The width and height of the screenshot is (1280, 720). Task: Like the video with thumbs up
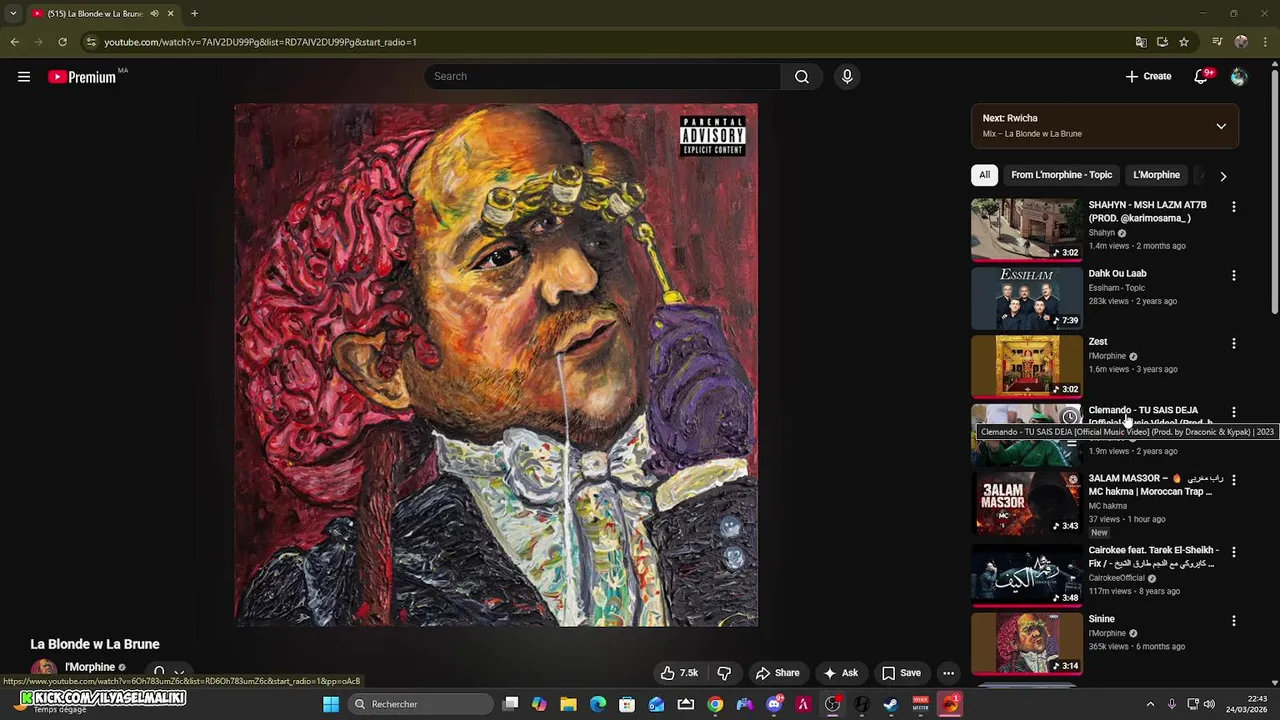679,673
